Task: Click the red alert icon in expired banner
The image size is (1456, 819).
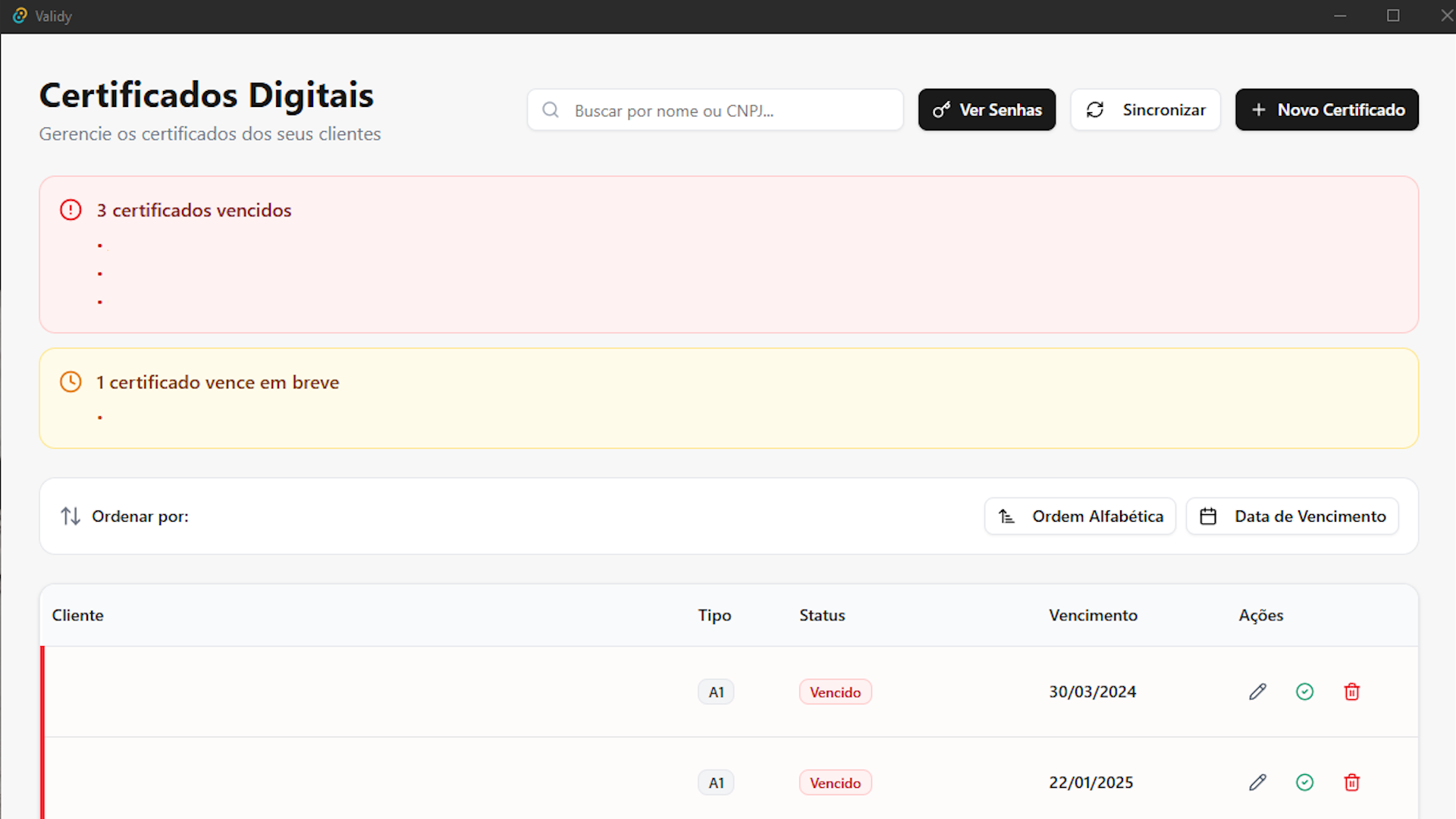Action: (71, 210)
